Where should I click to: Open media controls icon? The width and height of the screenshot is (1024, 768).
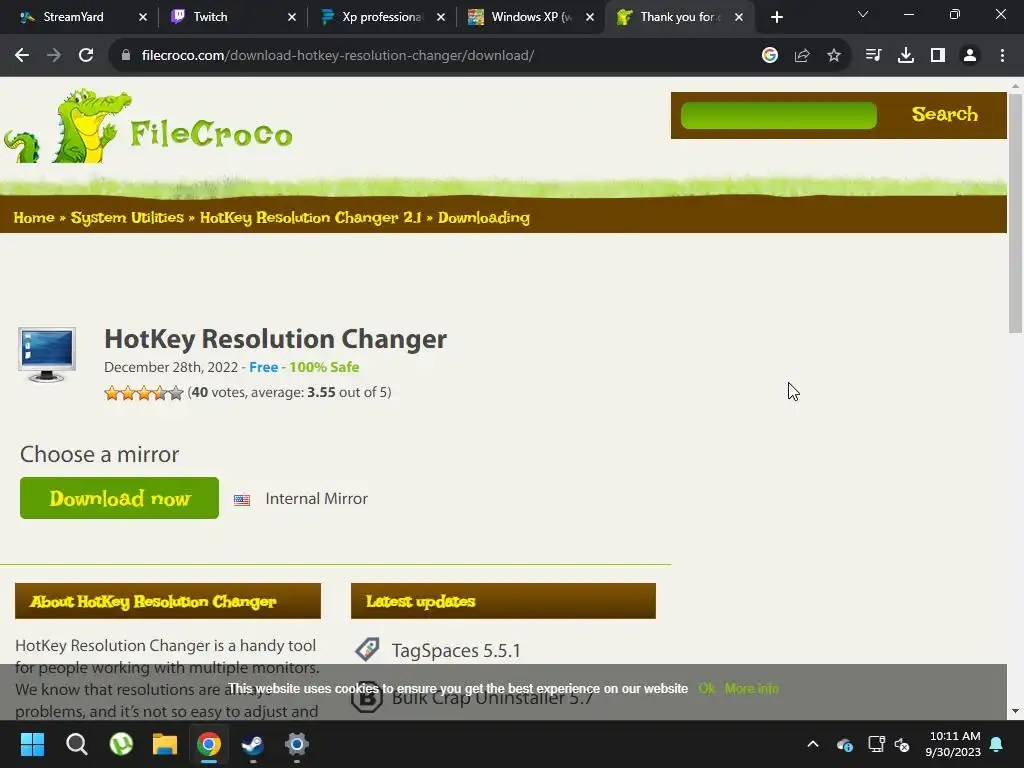[x=873, y=56]
